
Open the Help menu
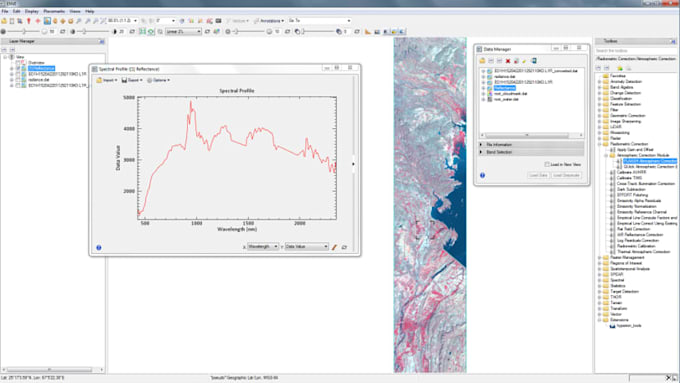90,11
